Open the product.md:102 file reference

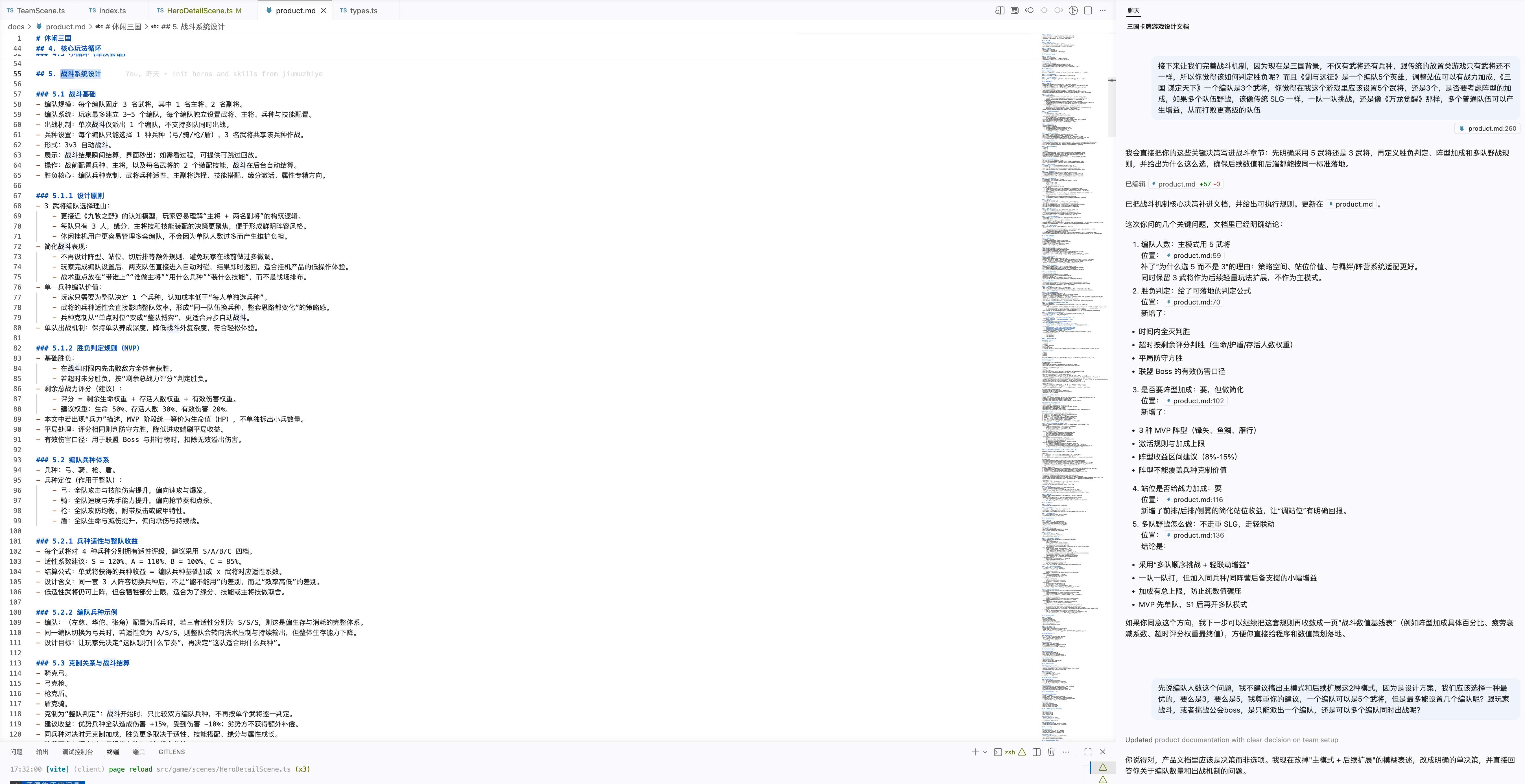click(x=1195, y=400)
